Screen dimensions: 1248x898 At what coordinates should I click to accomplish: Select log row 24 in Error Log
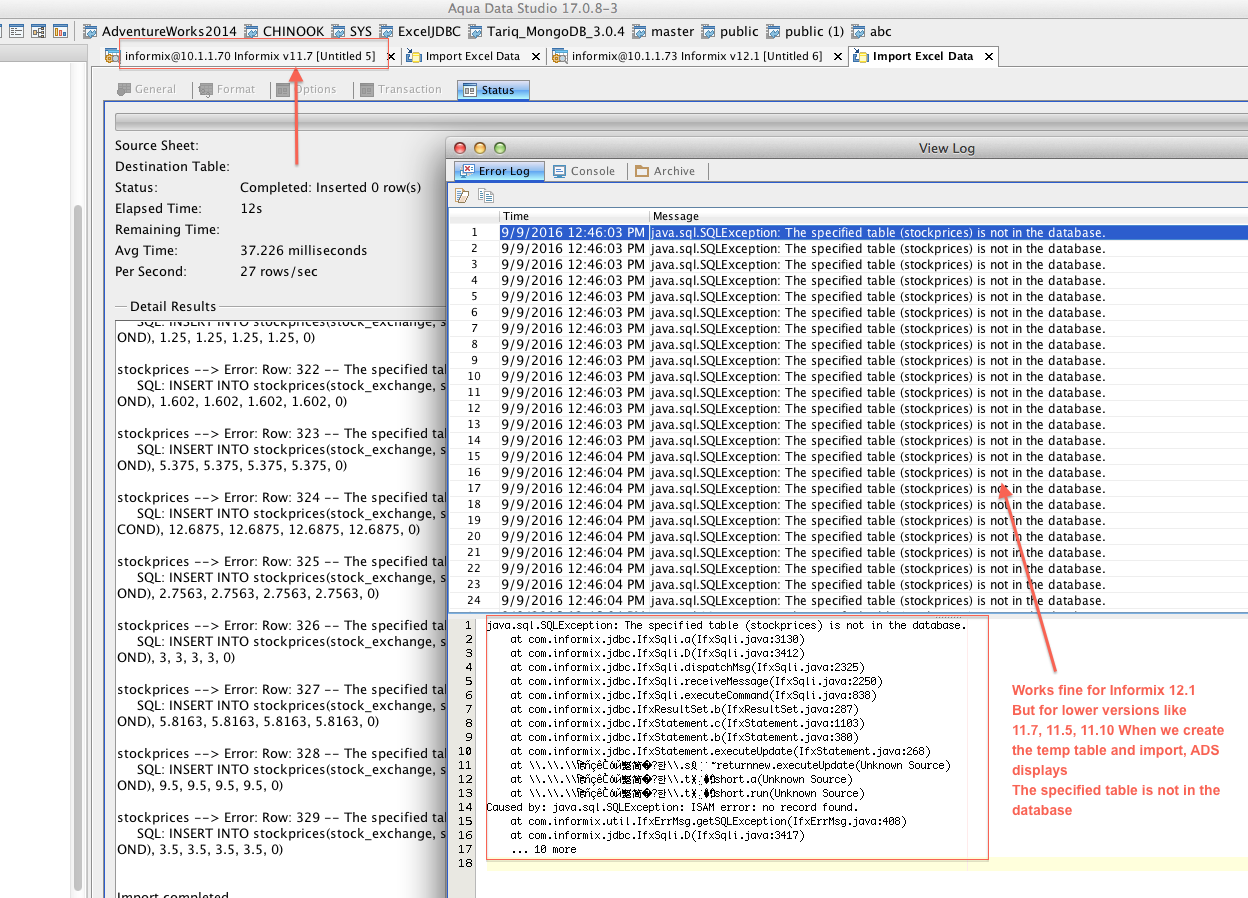(x=848, y=601)
